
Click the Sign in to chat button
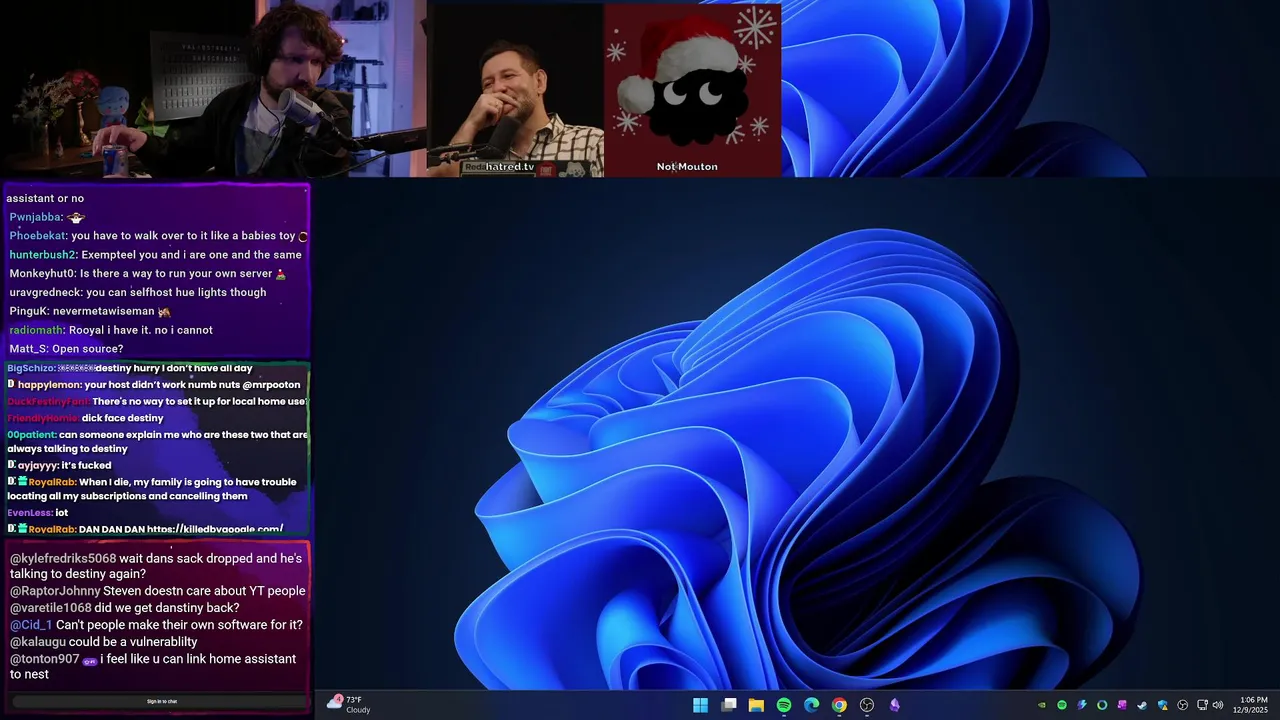coord(162,702)
